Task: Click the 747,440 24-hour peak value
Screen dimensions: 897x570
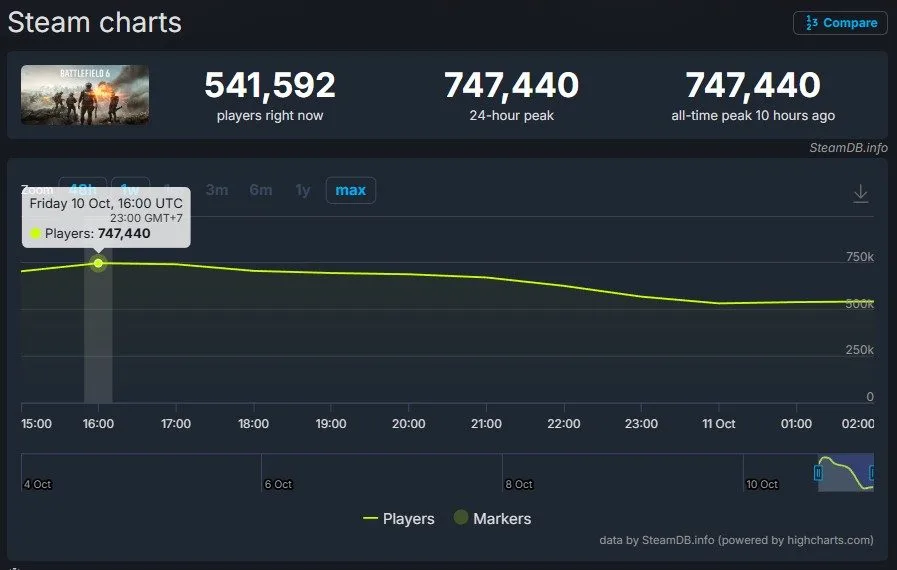Action: 511,85
